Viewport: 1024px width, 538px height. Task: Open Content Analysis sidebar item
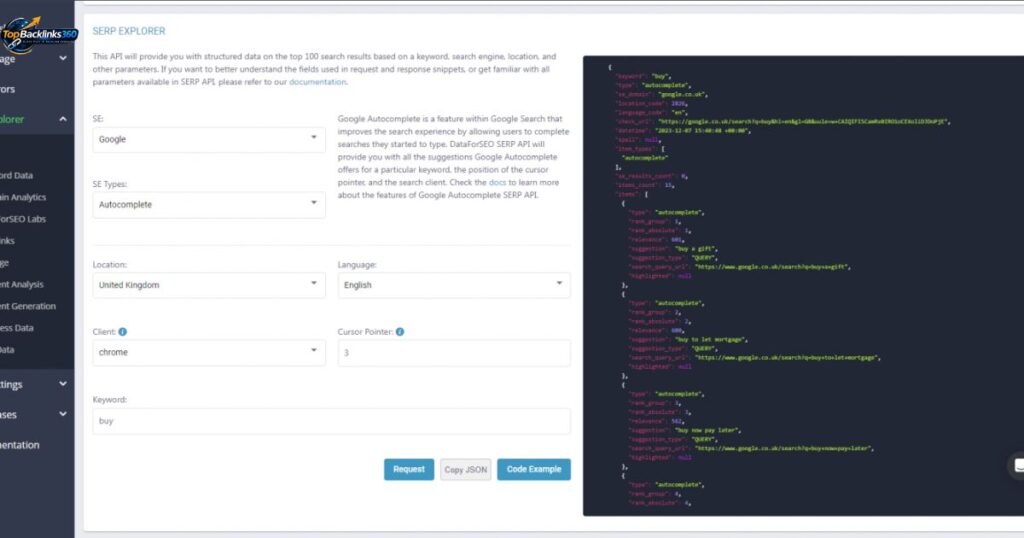pos(22,285)
